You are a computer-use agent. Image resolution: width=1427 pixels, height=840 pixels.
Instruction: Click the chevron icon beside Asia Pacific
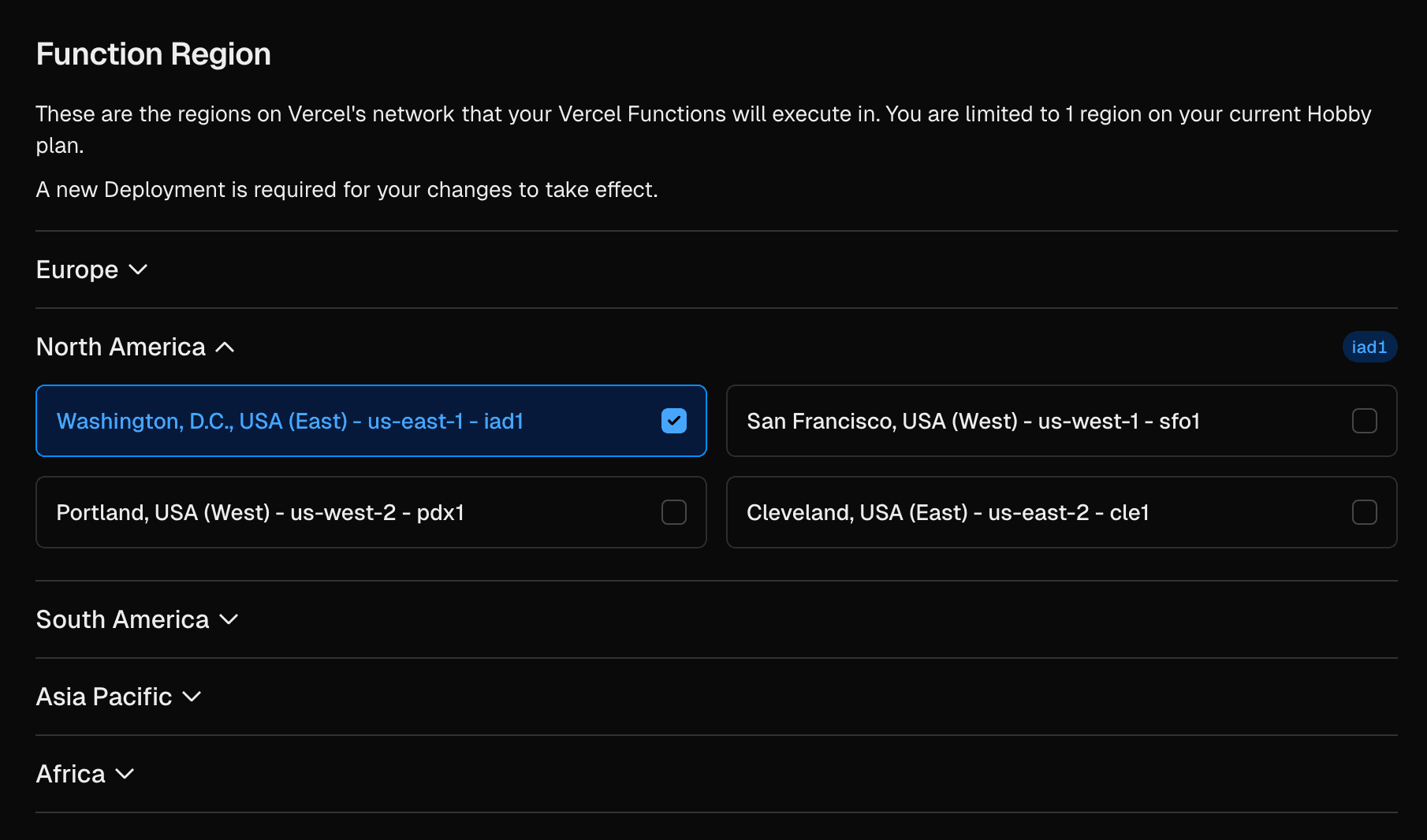[x=192, y=697]
